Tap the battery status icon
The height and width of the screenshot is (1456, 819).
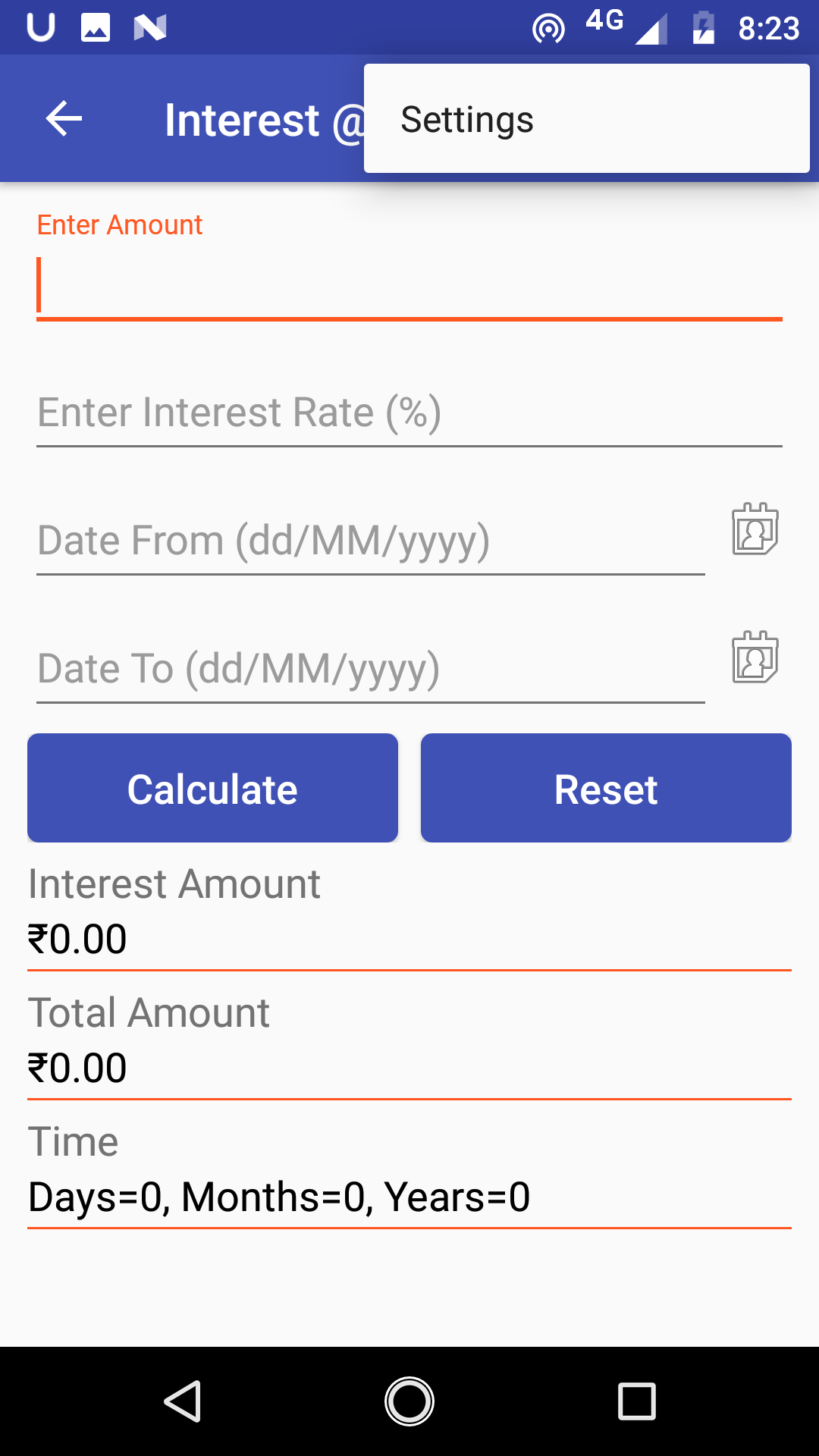(x=704, y=29)
